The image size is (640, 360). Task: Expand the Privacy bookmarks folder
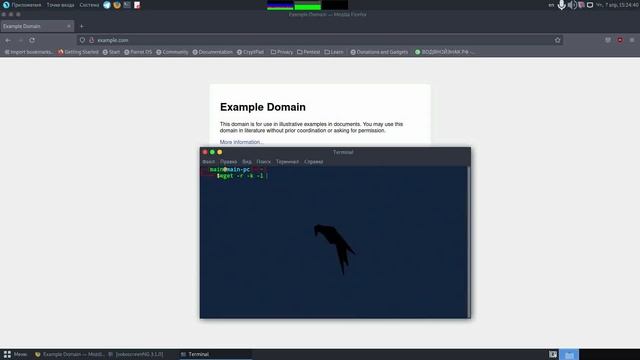click(282, 52)
